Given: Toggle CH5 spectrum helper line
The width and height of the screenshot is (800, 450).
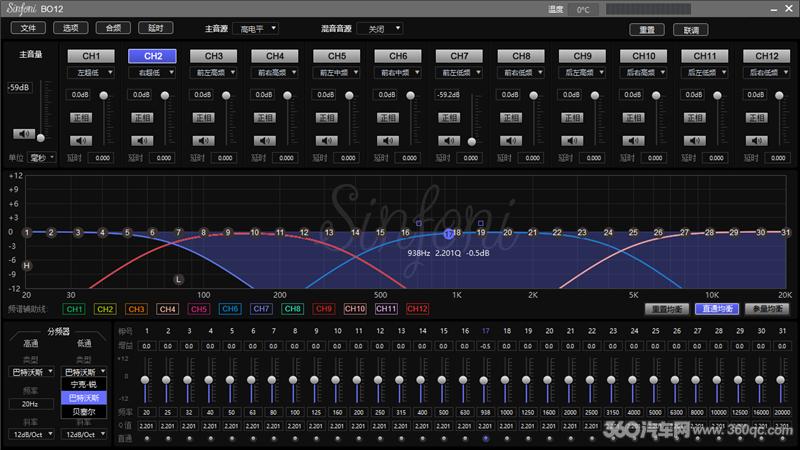Looking at the screenshot, I should [x=199, y=309].
